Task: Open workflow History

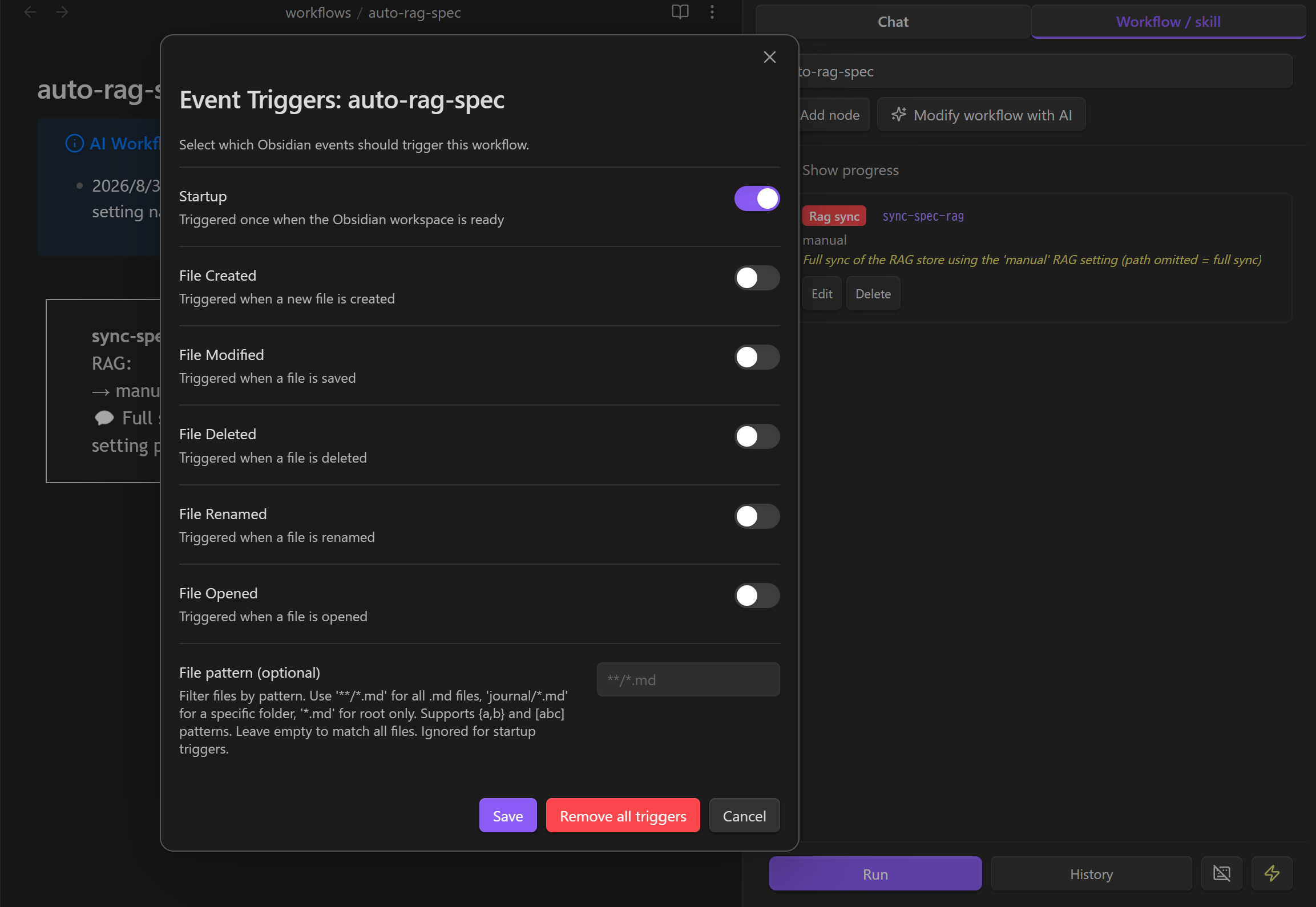Action: click(x=1091, y=874)
